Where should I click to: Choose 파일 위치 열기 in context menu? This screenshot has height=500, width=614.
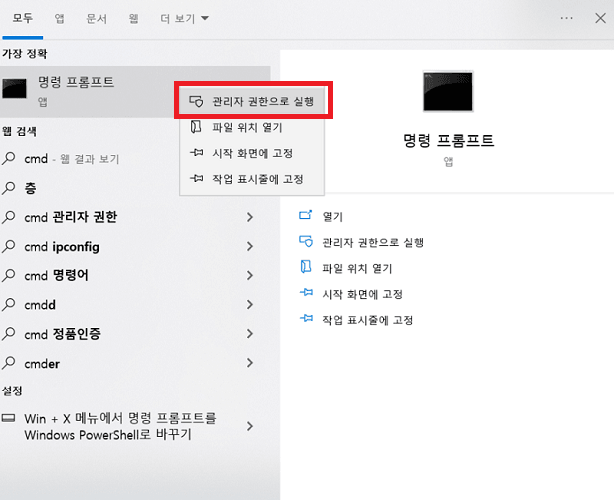coord(253,127)
